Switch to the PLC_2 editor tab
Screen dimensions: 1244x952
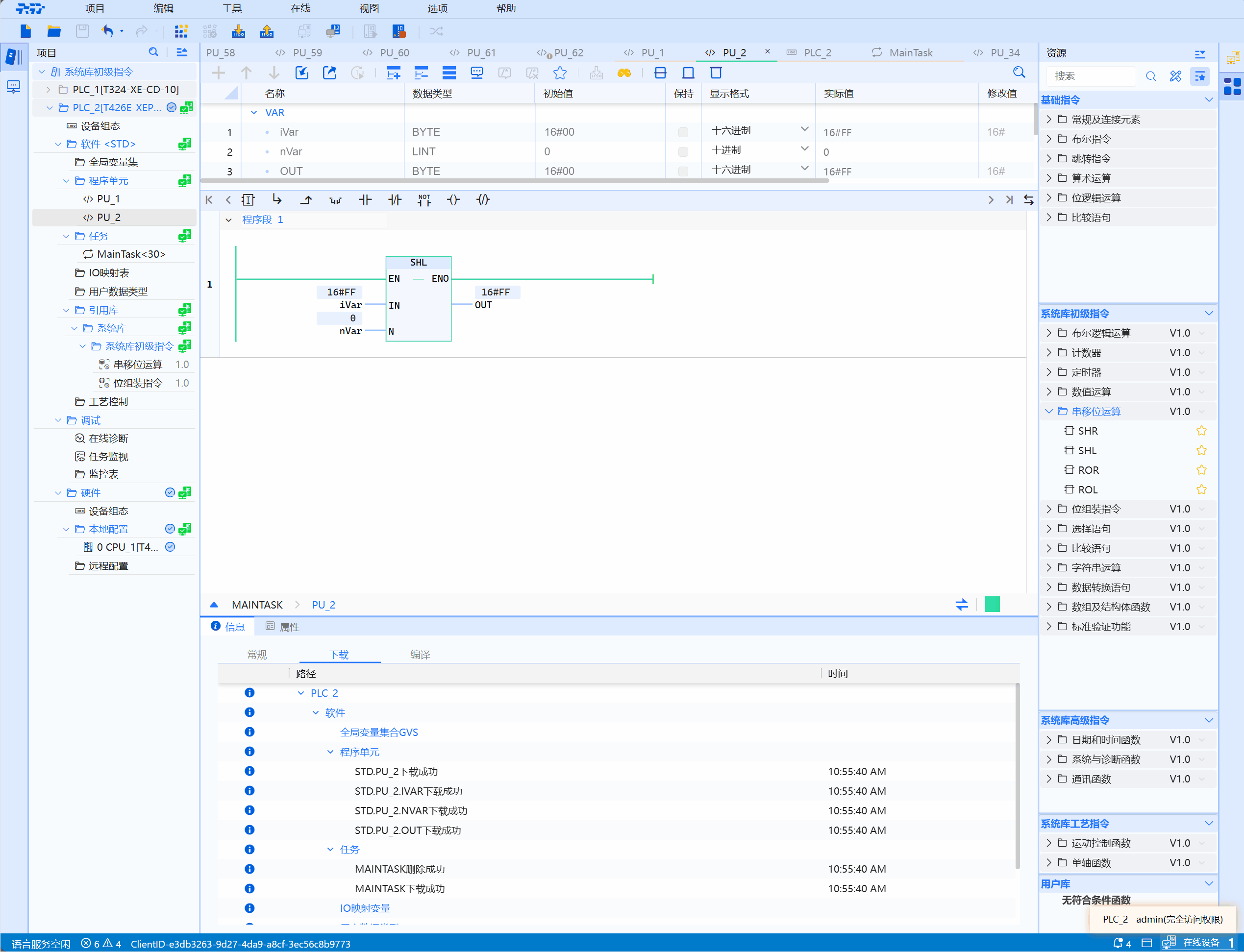[x=817, y=53]
